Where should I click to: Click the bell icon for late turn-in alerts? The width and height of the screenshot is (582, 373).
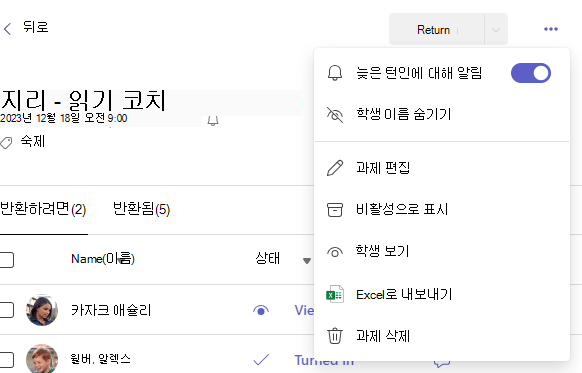[x=335, y=72]
